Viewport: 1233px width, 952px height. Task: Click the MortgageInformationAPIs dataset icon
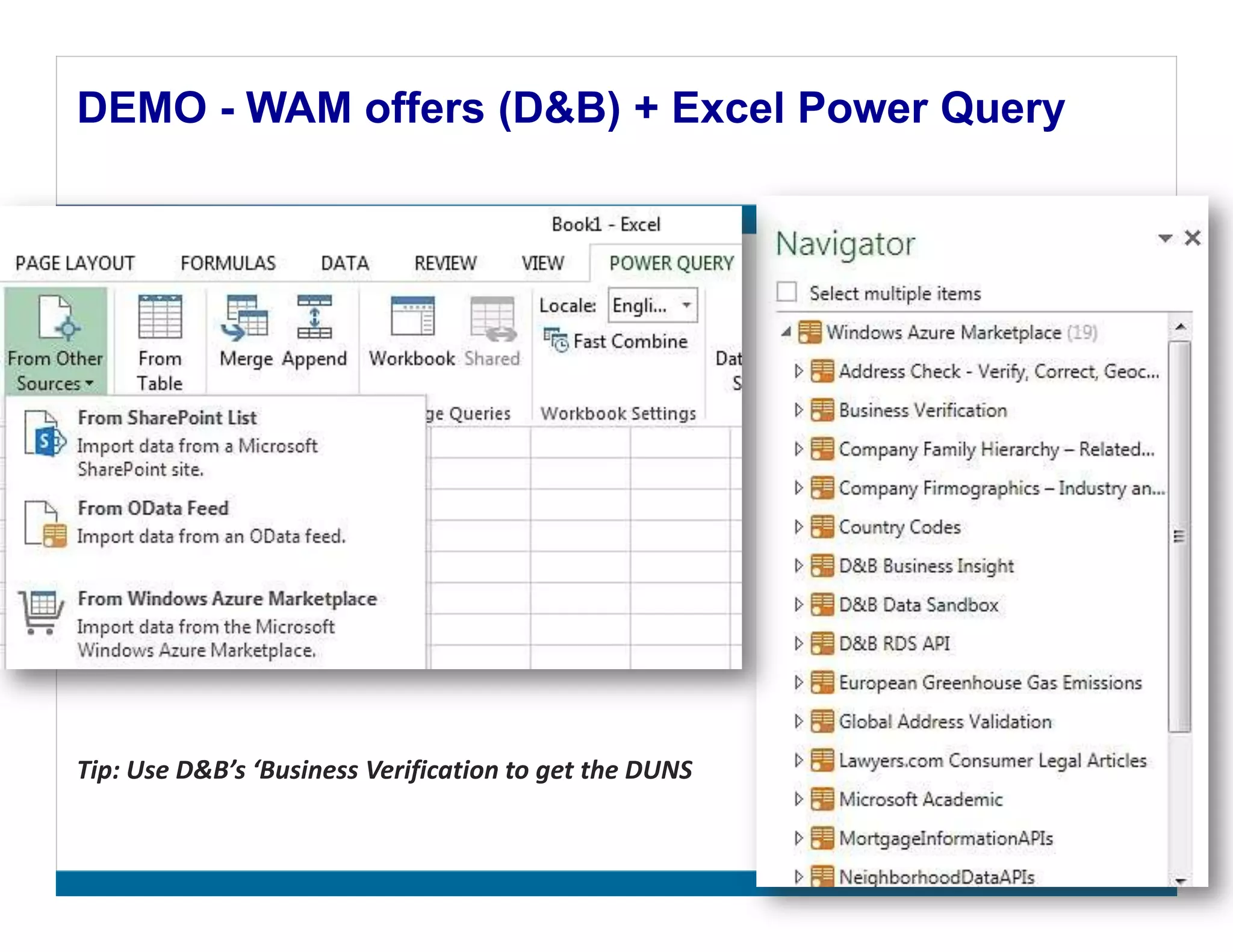coord(822,838)
